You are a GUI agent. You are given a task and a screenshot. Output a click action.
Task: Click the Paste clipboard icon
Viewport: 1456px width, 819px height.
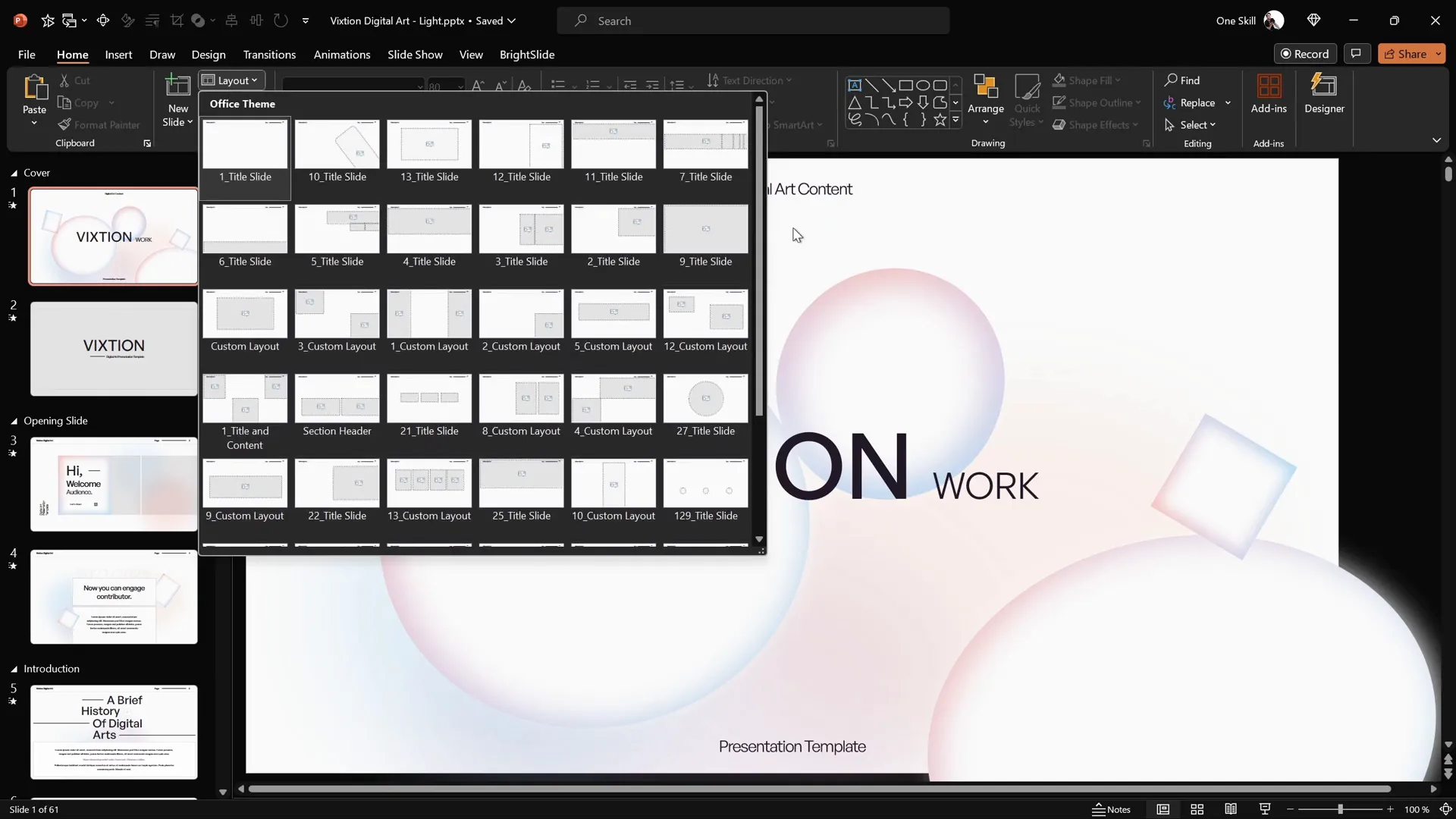pos(34,88)
